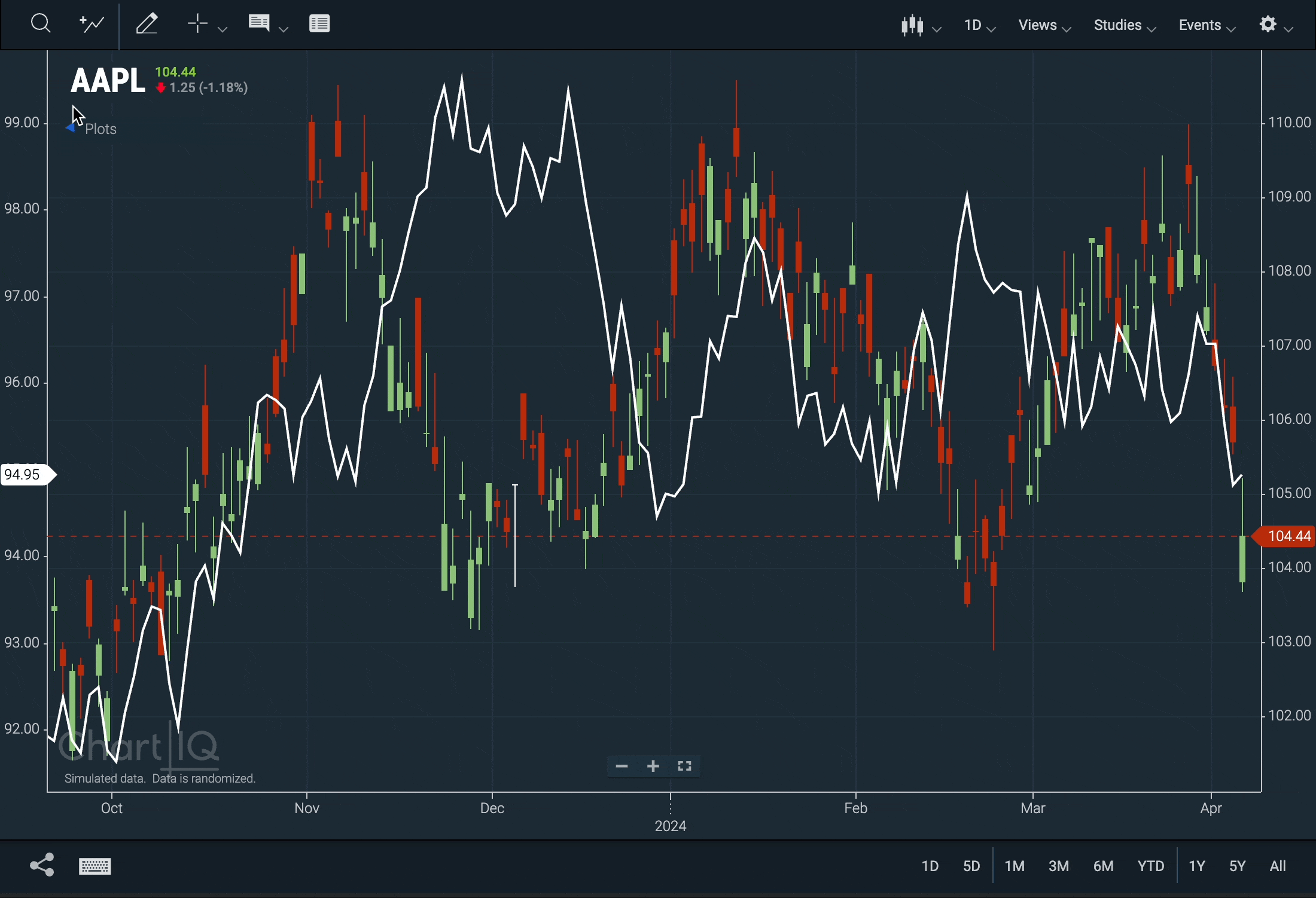The height and width of the screenshot is (898, 1316).
Task: Expand the info tooltip options arrow
Action: click(x=284, y=28)
